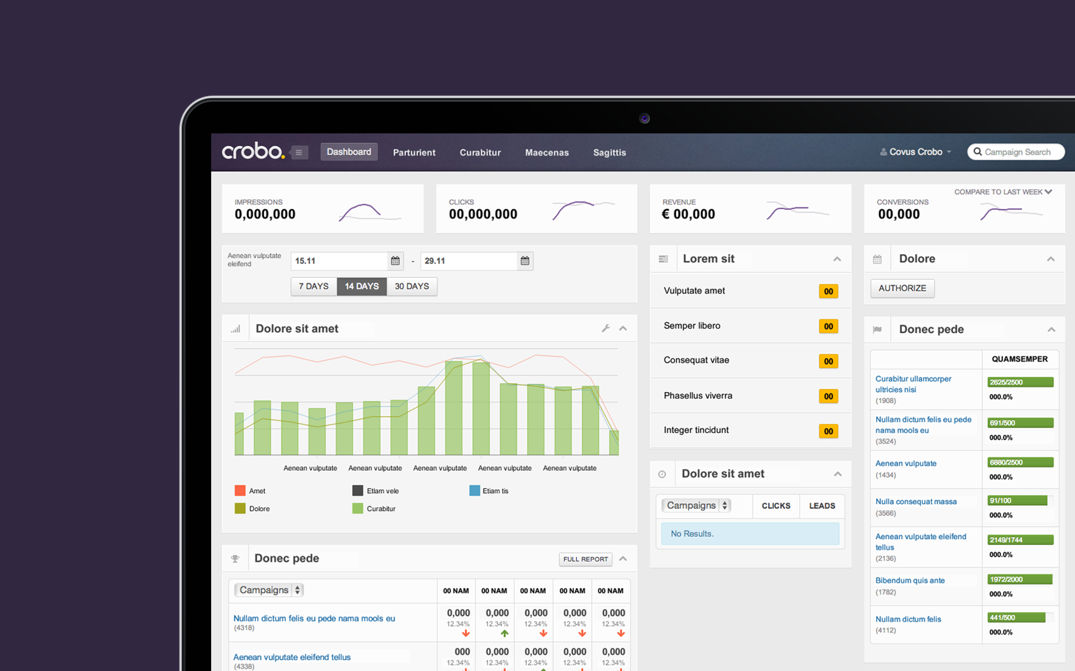
Task: Click the crobo logo
Action: [x=252, y=151]
